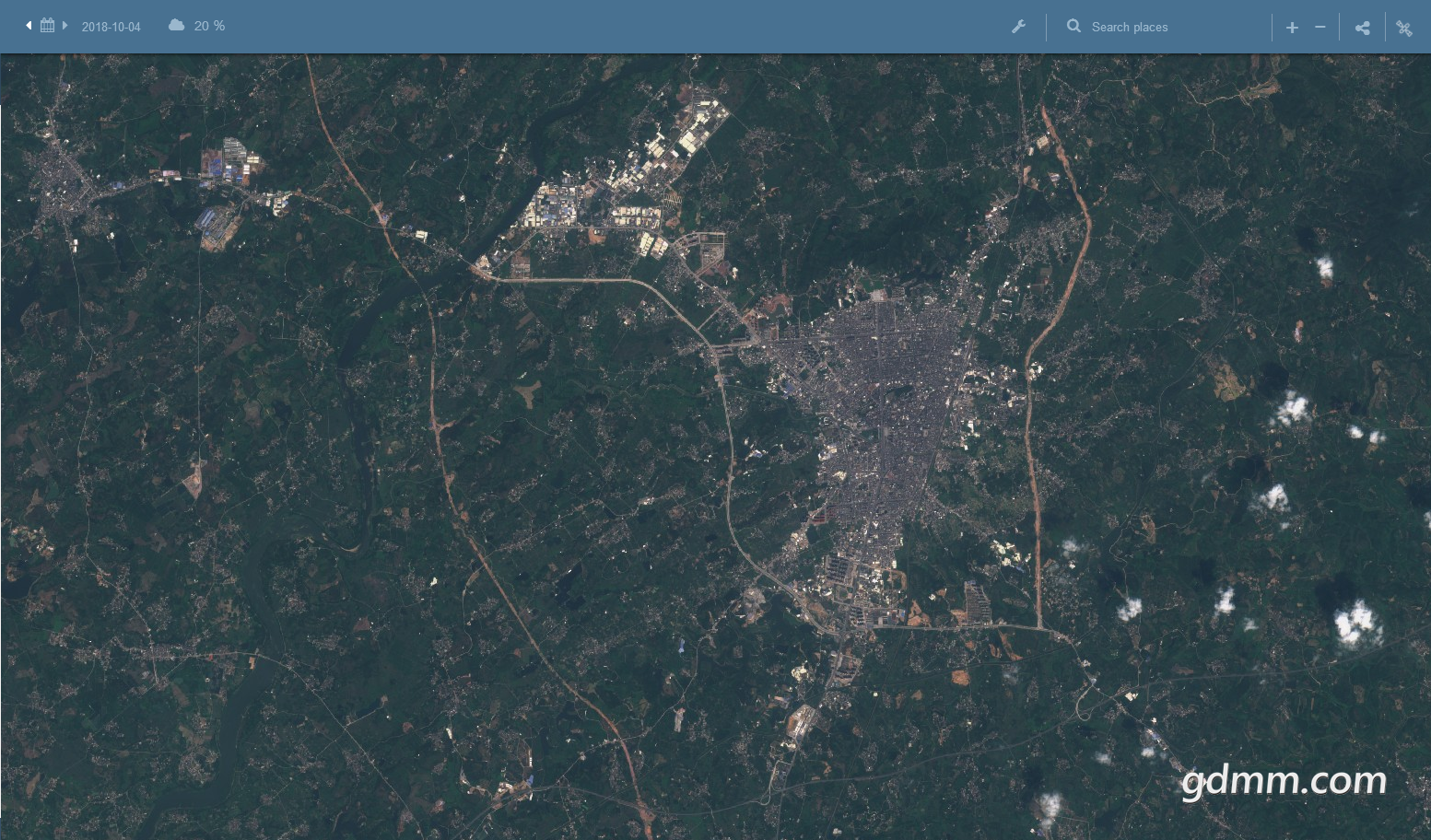Screen dimensions: 1431x840
Task: Zoom out with the minus button
Action: coord(1320,28)
